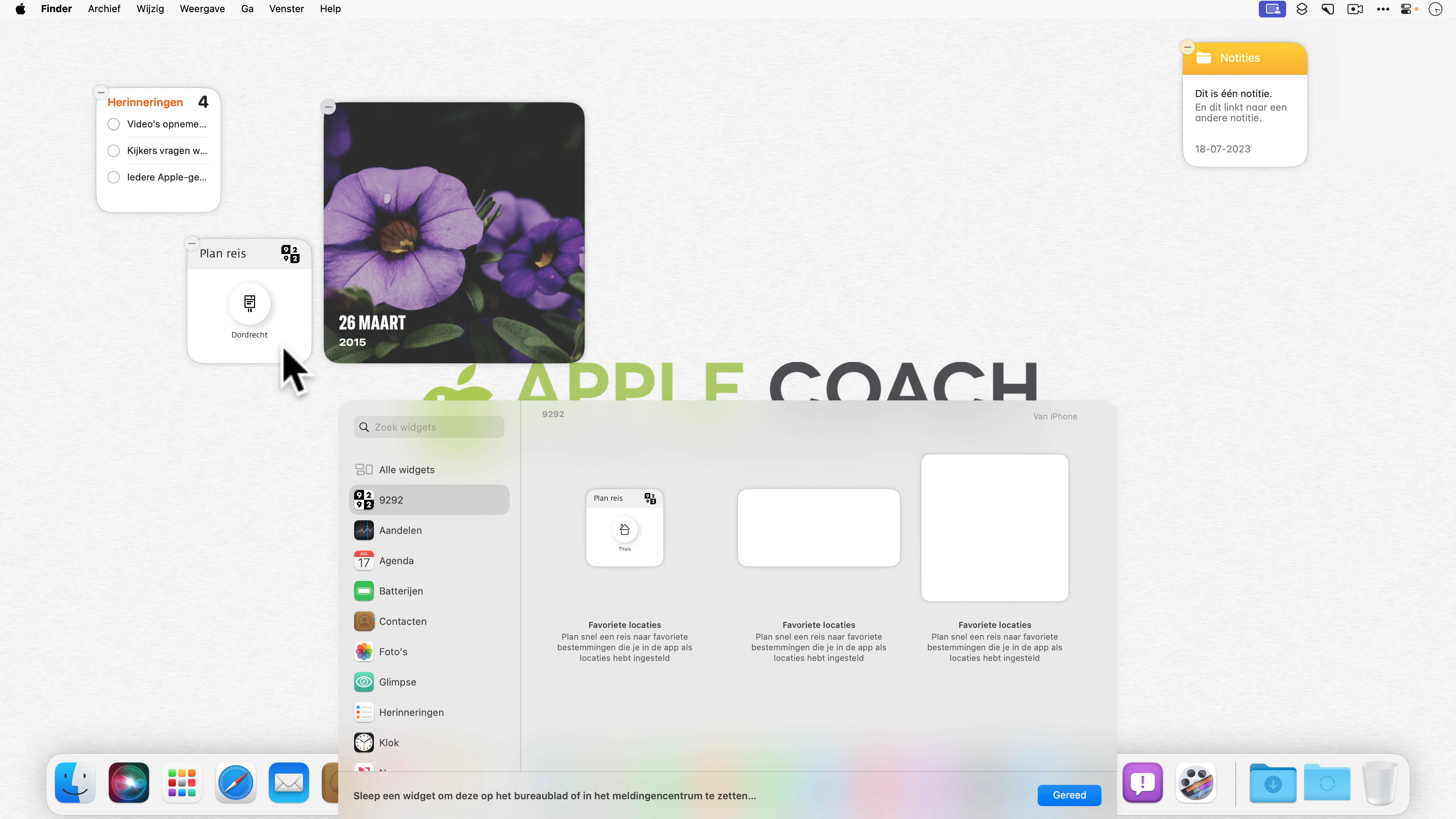Open the light blue folder in the Dock
The height and width of the screenshot is (819, 1456).
[1327, 783]
